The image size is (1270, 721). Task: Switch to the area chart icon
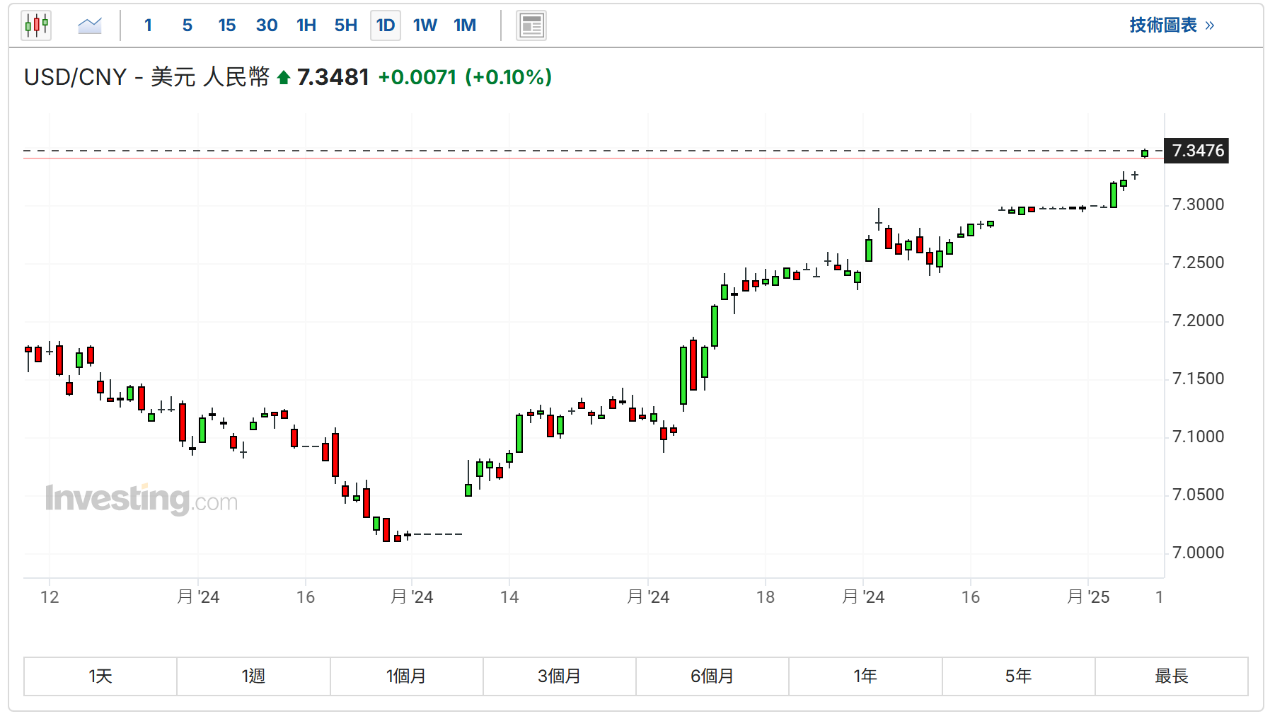[x=90, y=25]
